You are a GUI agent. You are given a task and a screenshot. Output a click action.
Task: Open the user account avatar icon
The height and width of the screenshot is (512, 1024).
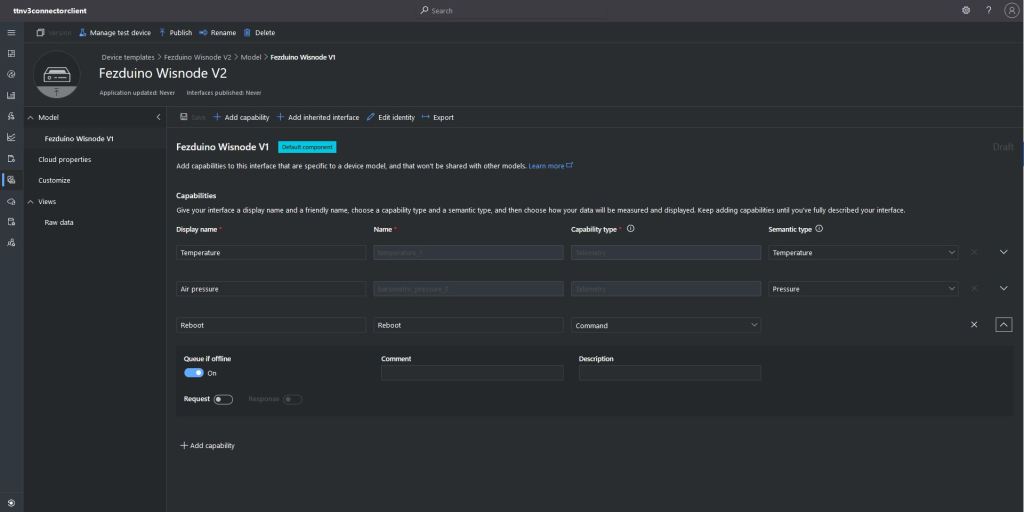pyautogui.click(x=1010, y=10)
